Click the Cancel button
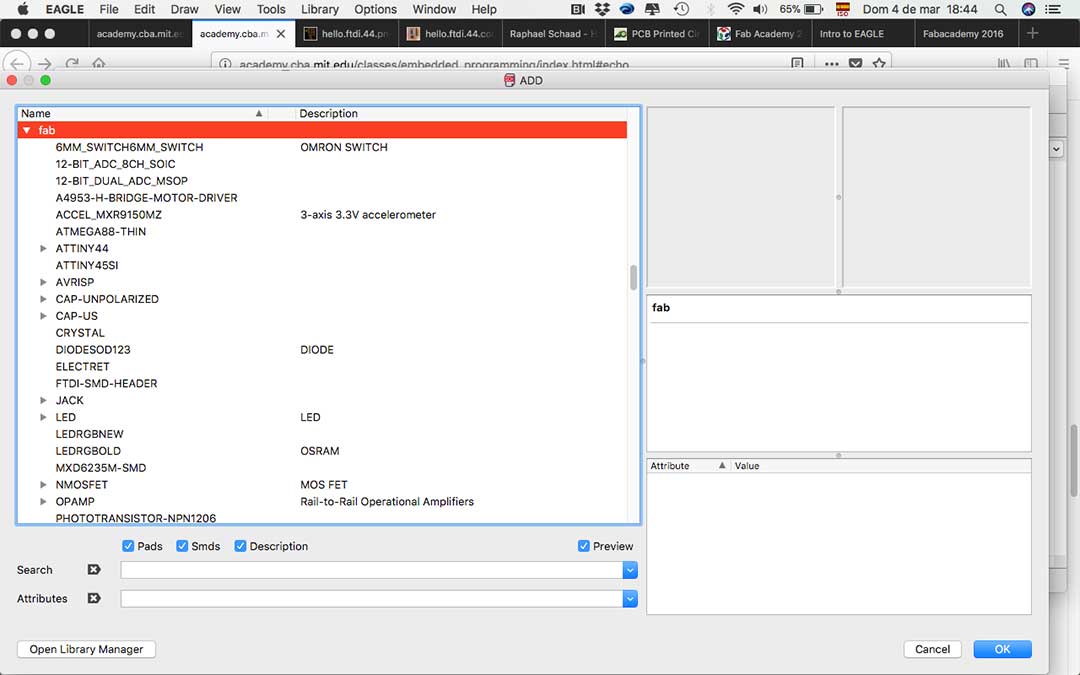Viewport: 1080px width, 675px height. tap(932, 650)
